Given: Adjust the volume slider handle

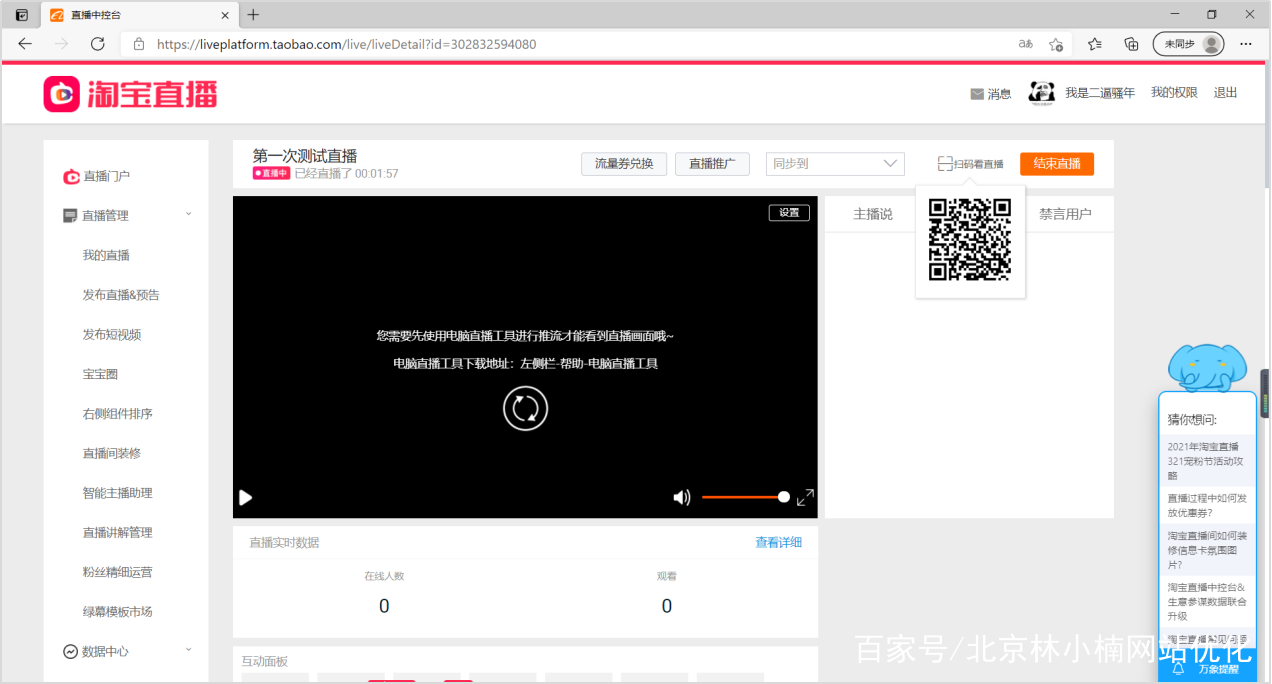Looking at the screenshot, I should (x=783, y=496).
